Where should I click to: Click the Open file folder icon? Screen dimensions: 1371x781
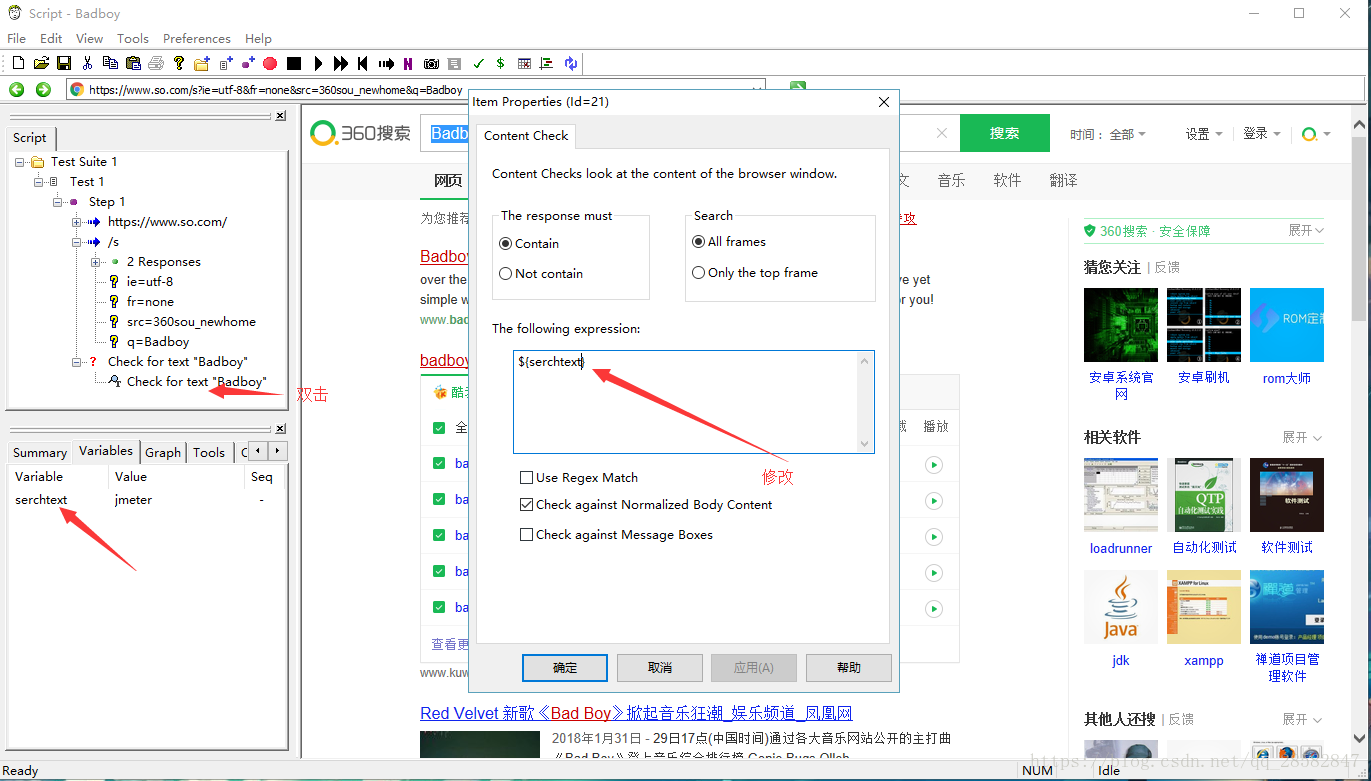pyautogui.click(x=41, y=63)
